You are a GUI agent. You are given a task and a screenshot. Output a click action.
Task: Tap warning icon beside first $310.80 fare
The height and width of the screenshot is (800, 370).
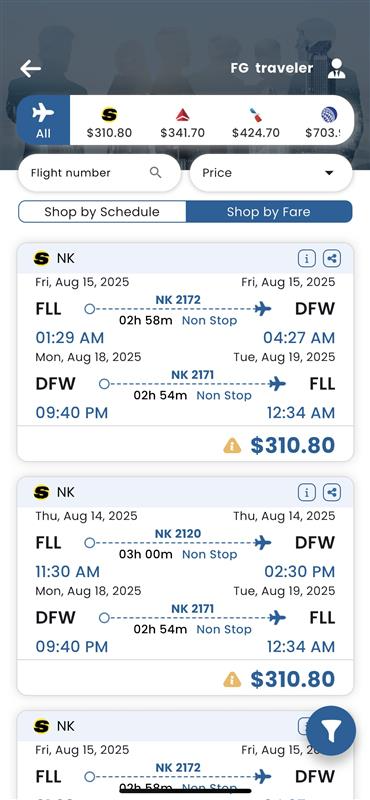point(232,445)
